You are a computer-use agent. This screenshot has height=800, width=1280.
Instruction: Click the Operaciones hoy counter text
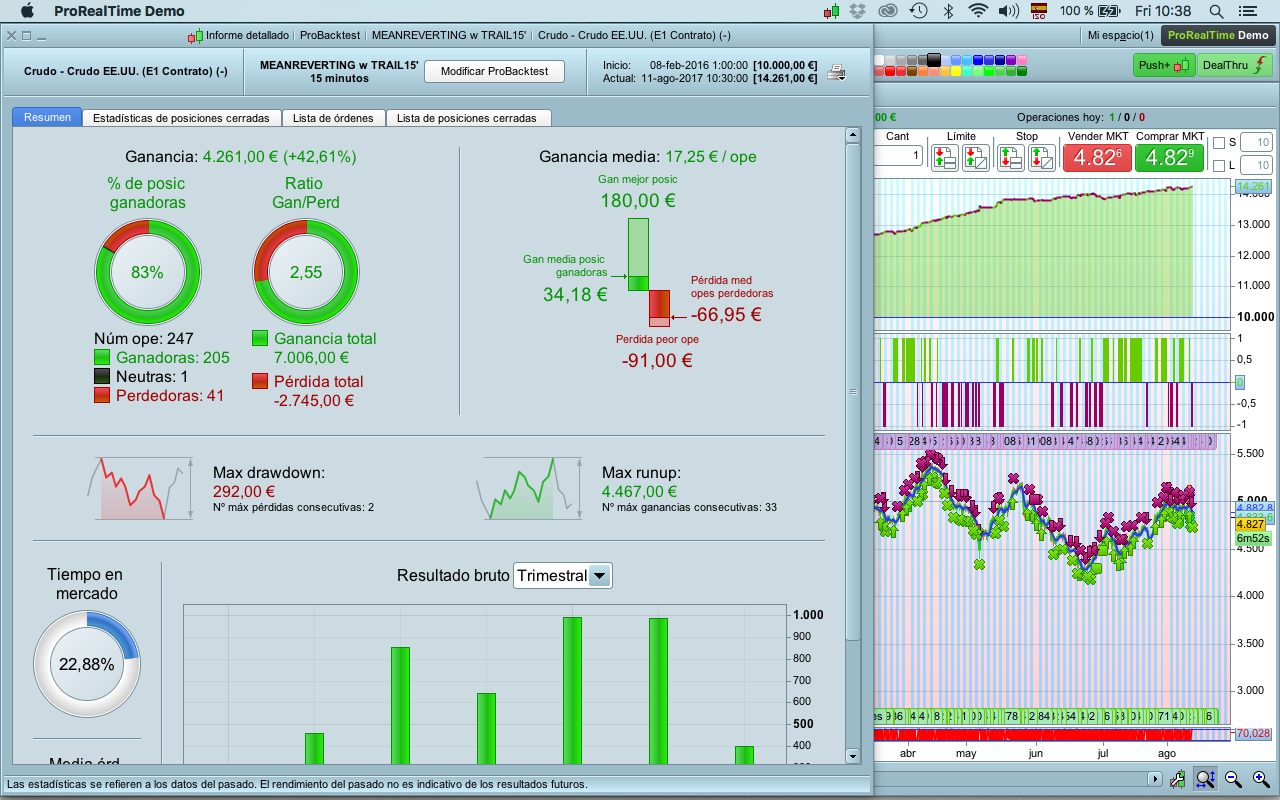pyautogui.click(x=1081, y=117)
